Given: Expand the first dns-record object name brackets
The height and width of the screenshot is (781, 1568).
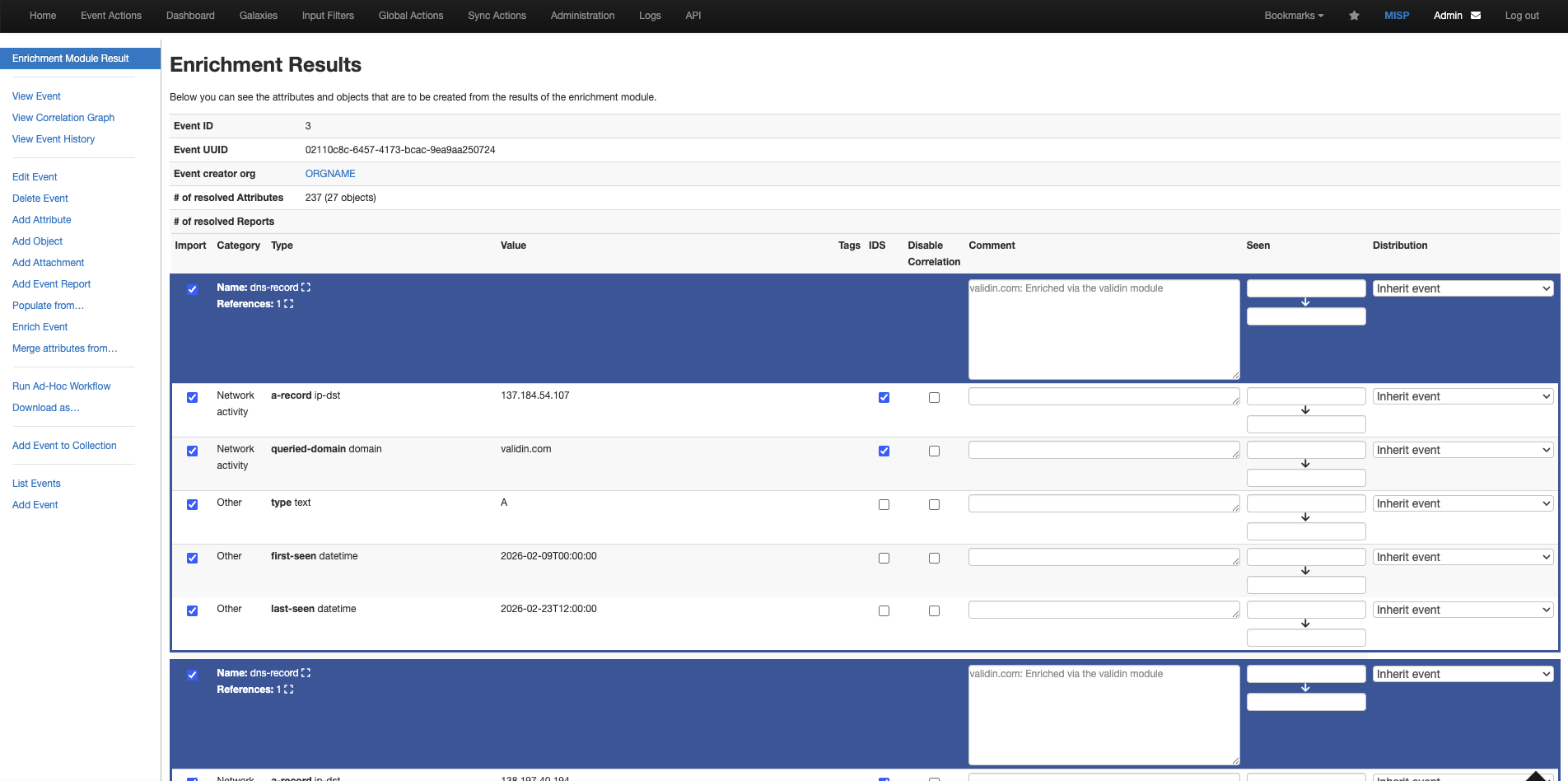Looking at the screenshot, I should 305,287.
